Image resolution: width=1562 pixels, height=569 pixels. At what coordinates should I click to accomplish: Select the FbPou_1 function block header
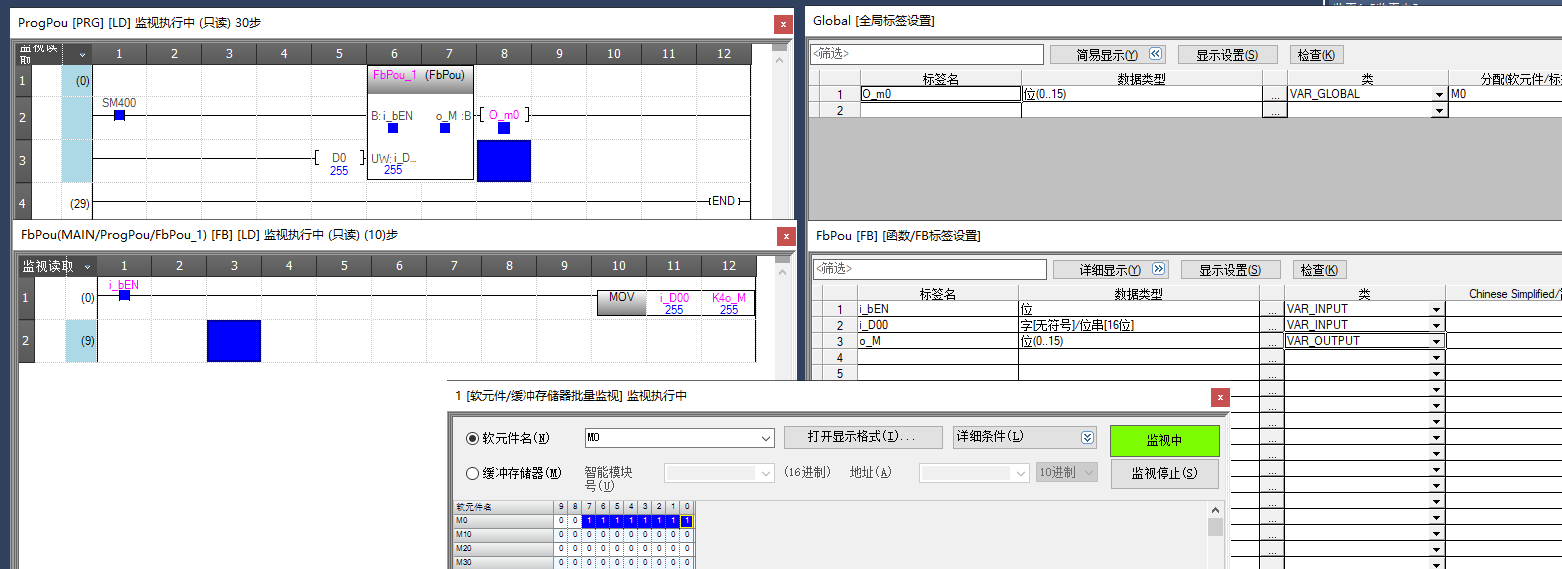[x=420, y=75]
